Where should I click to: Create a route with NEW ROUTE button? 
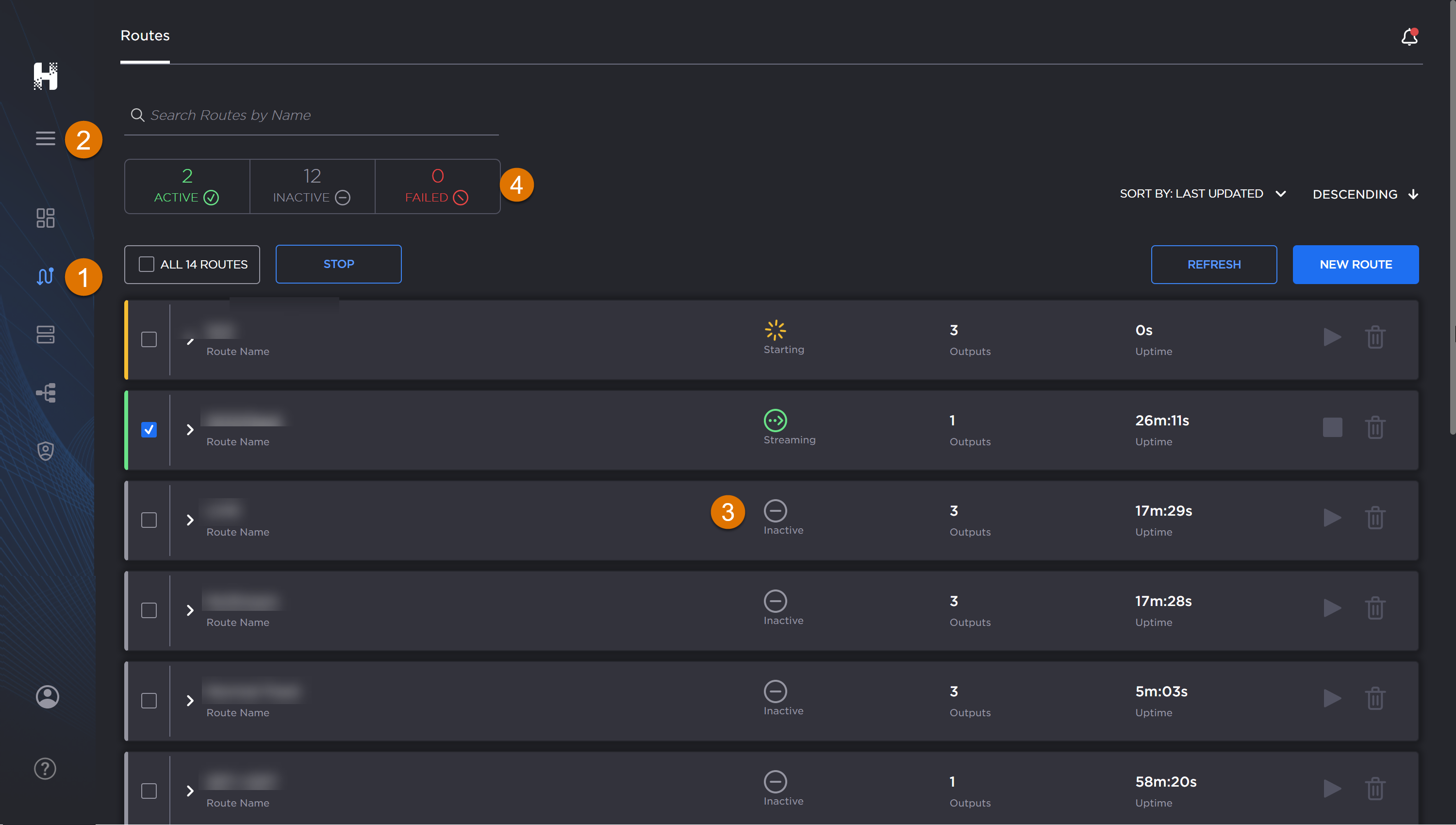pos(1357,264)
